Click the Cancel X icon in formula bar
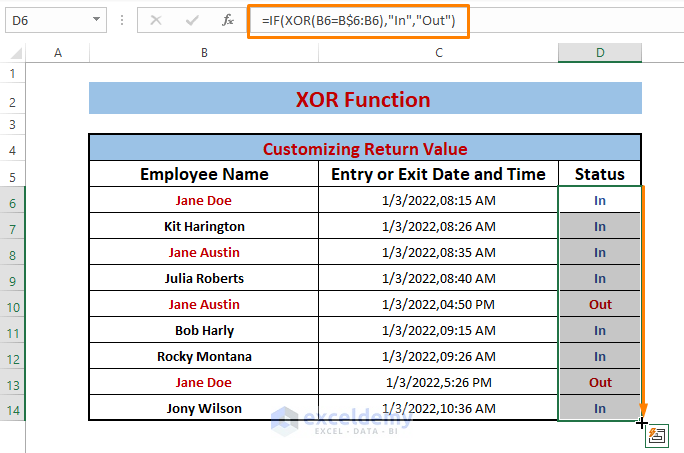This screenshot has width=684, height=453. (x=156, y=20)
